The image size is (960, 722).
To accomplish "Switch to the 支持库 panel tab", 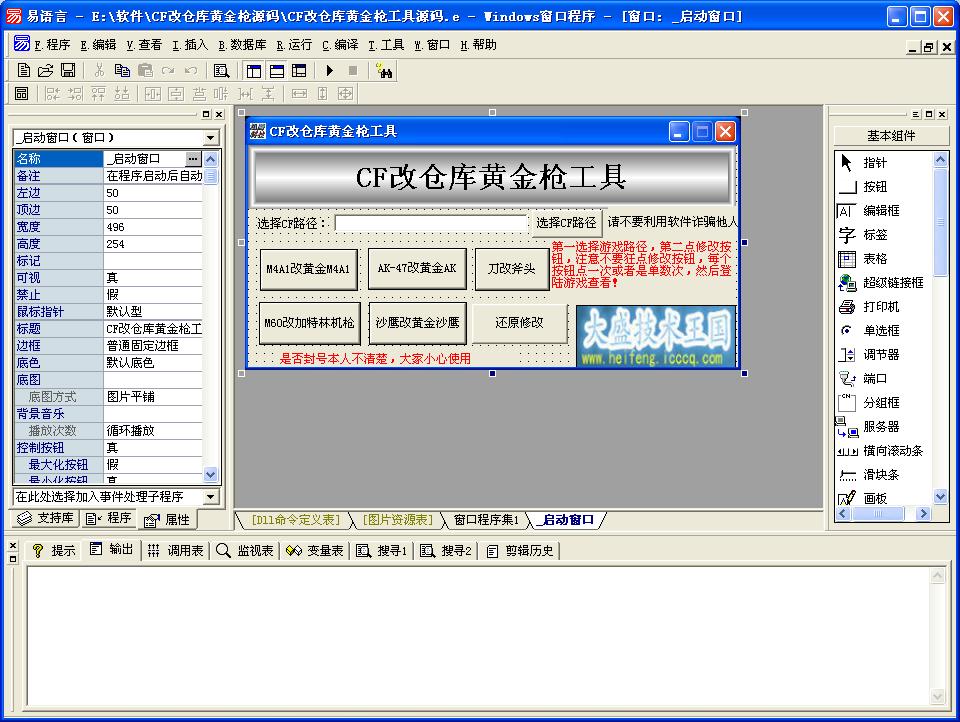I will click(45, 519).
